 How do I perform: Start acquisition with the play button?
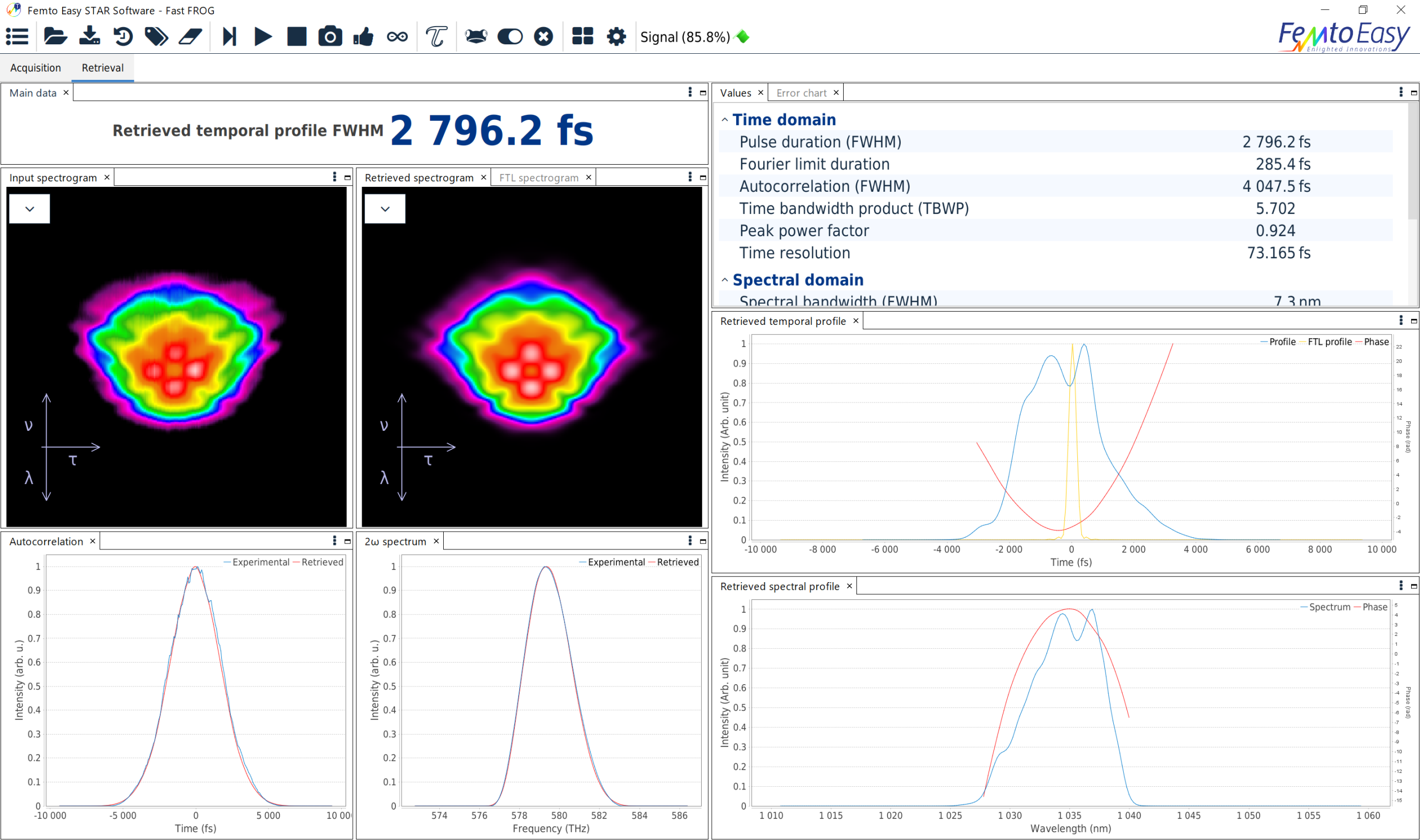[x=263, y=37]
